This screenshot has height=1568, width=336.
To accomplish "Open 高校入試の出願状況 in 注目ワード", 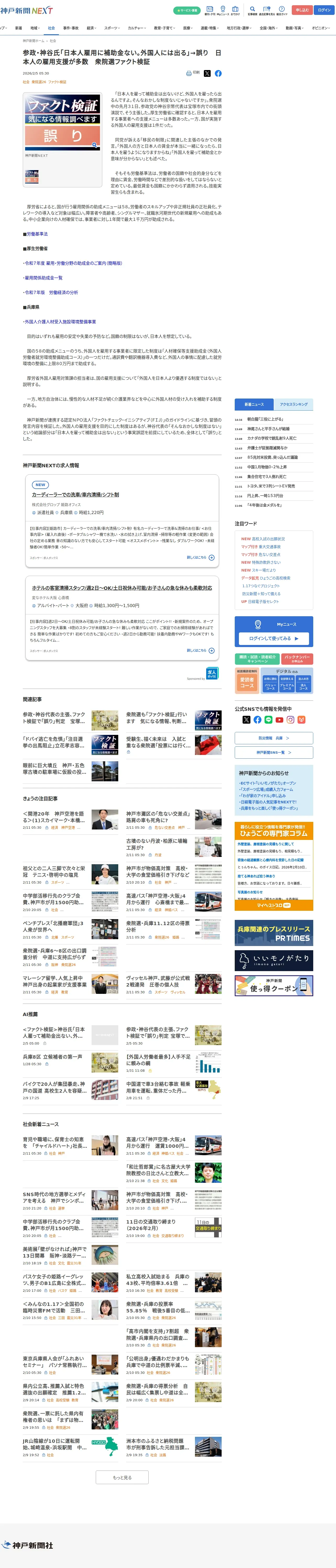I will point(268,539).
